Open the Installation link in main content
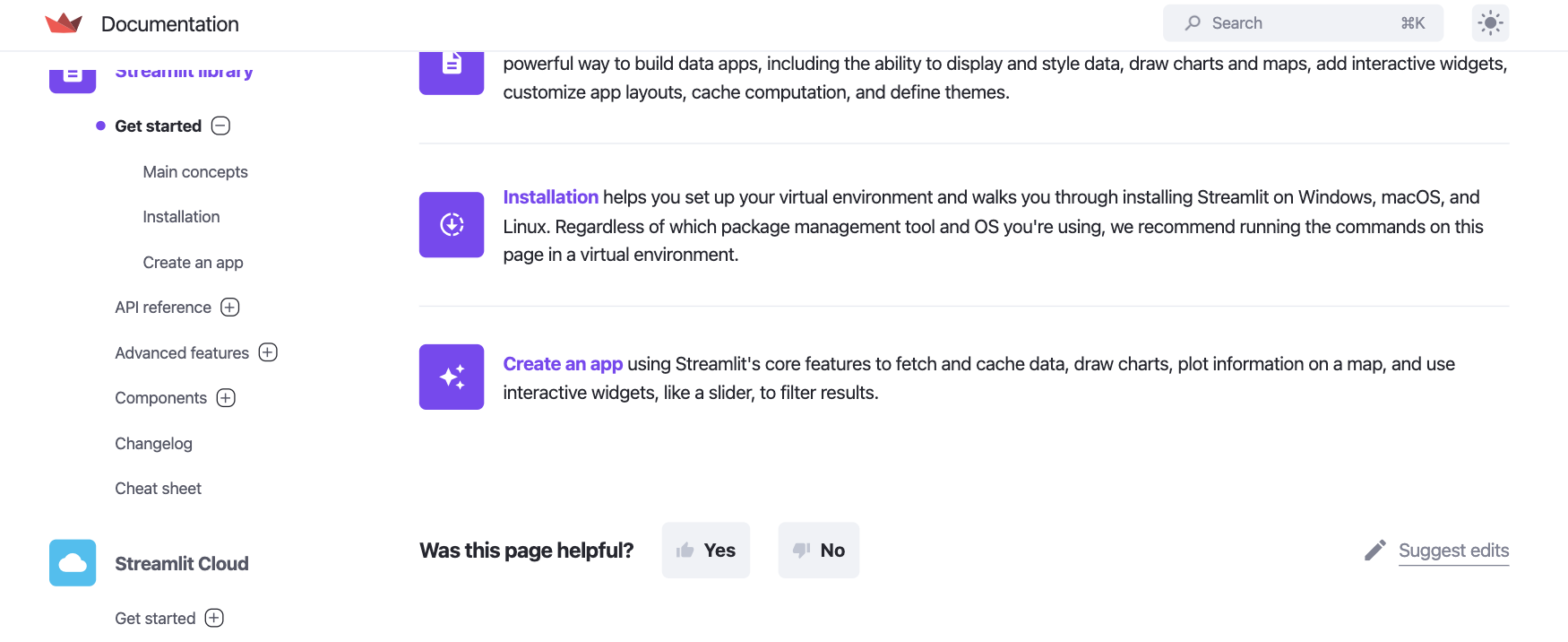This screenshot has height=642, width=1568. pyautogui.click(x=550, y=197)
